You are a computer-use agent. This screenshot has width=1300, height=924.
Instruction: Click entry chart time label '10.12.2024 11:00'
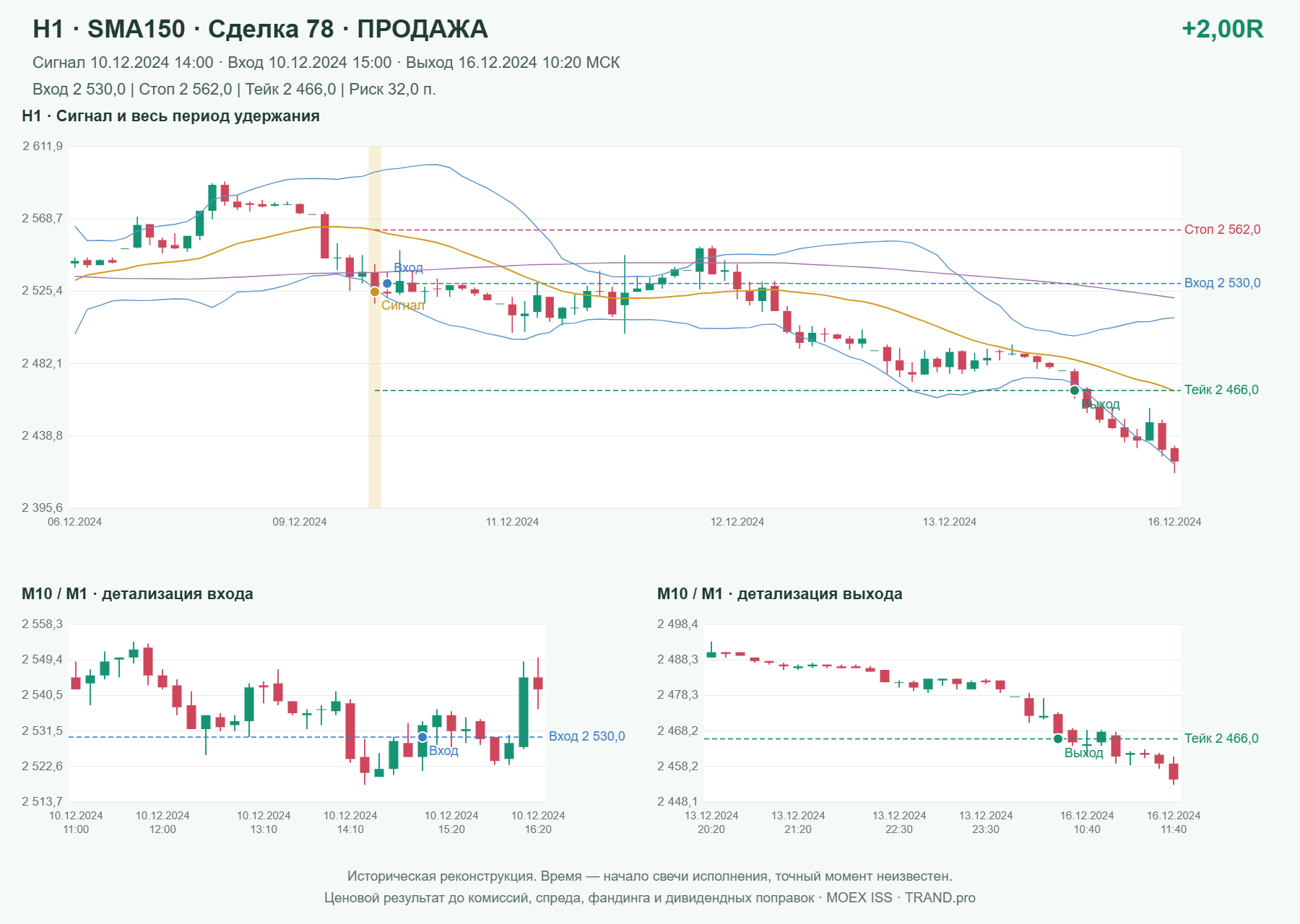pos(76,822)
